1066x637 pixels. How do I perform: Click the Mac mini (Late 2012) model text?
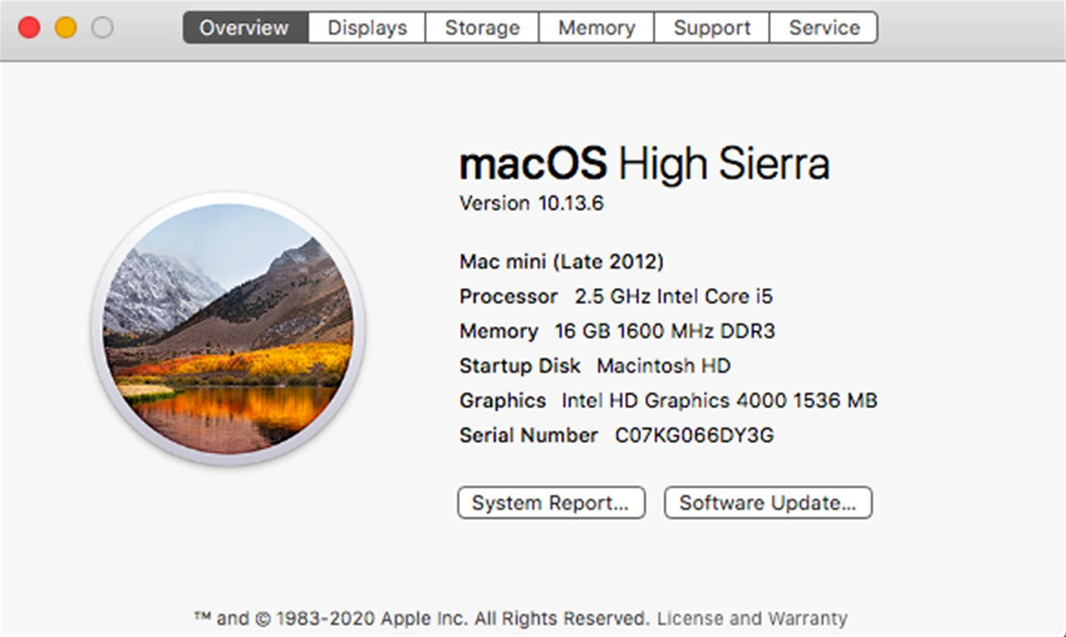[x=562, y=262]
